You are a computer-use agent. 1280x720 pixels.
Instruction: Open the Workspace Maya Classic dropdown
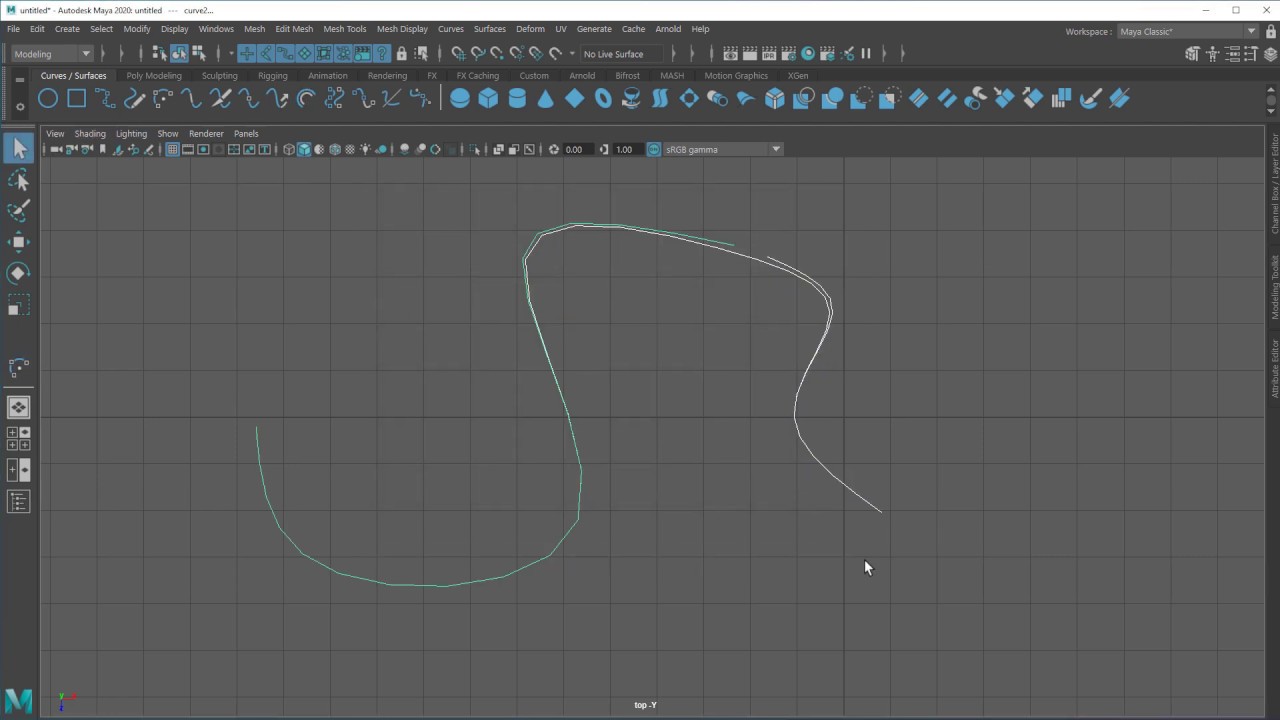coord(1187,31)
